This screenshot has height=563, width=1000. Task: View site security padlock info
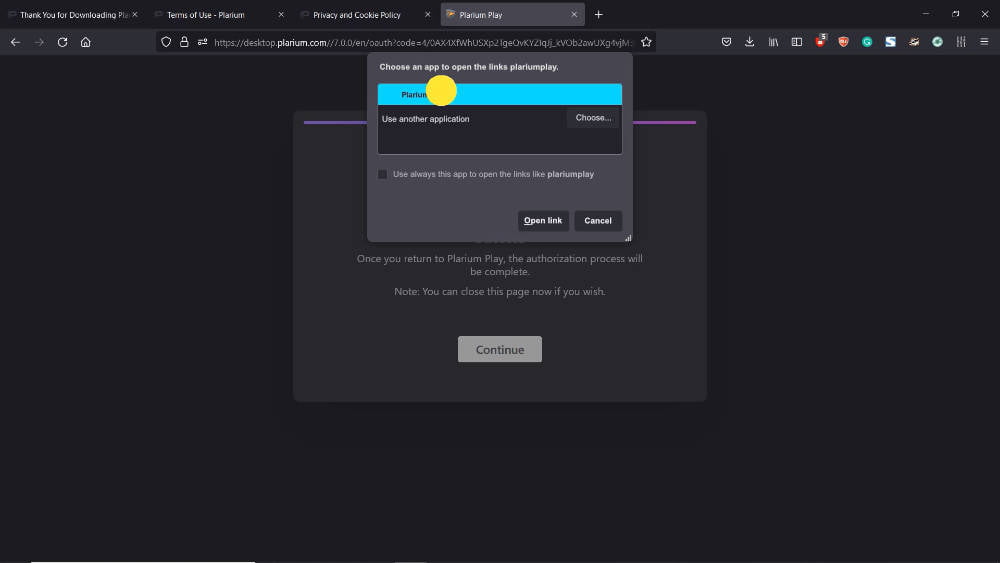tap(184, 42)
